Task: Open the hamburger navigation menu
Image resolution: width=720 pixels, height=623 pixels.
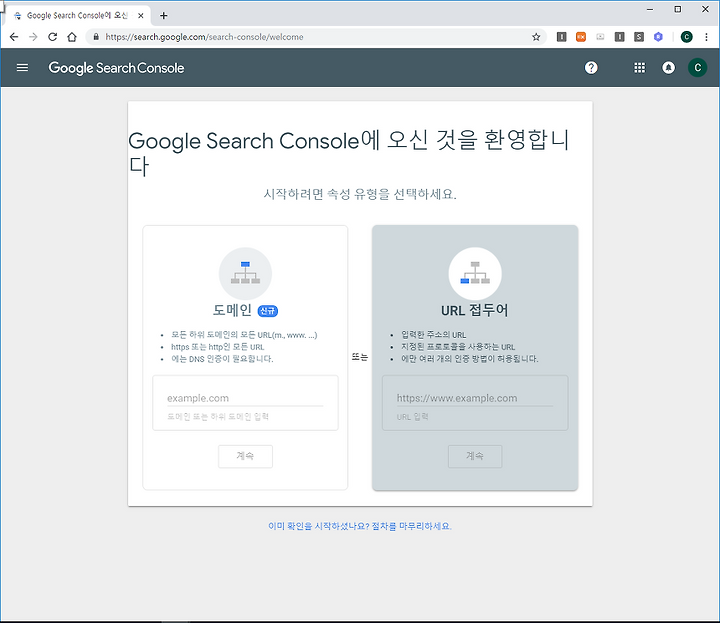Action: (x=22, y=68)
